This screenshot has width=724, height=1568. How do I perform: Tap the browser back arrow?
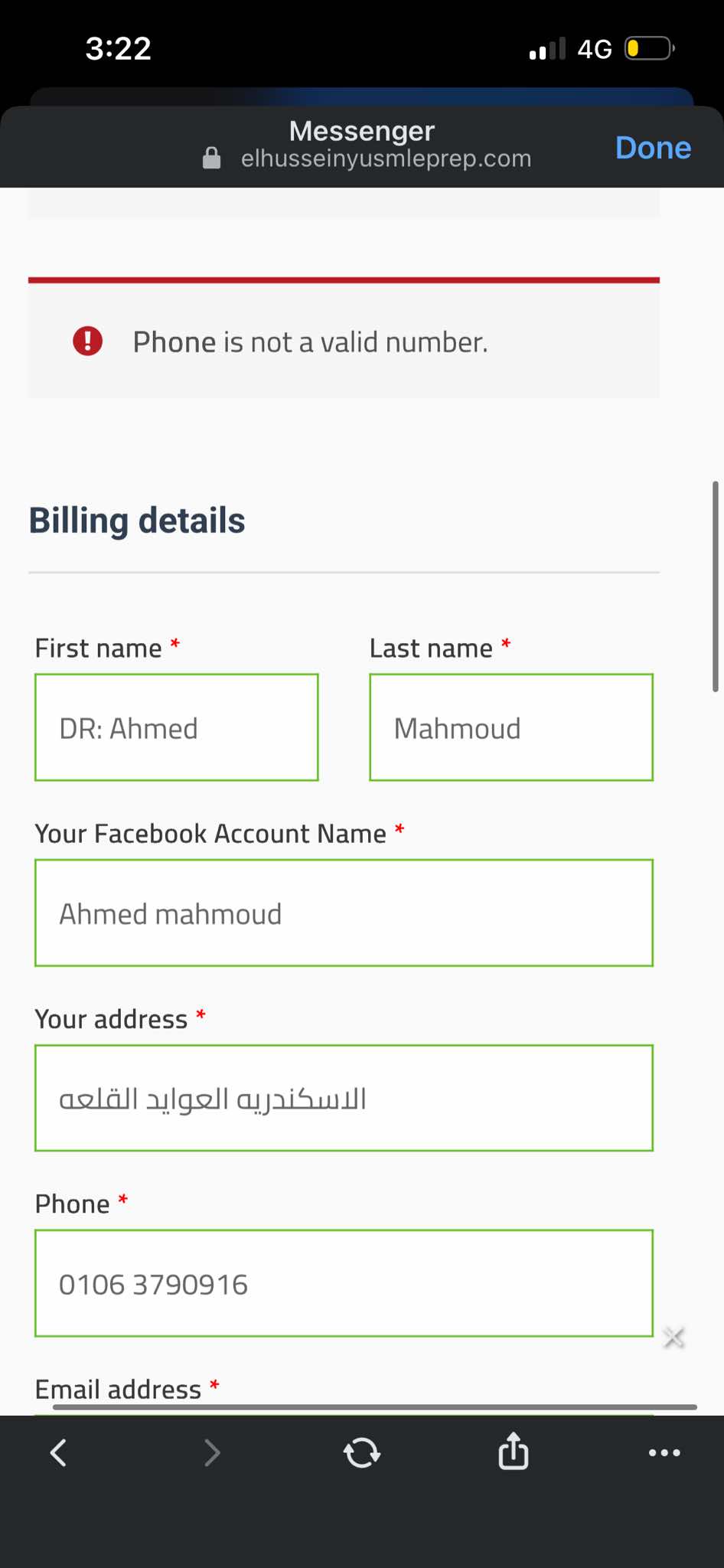point(58,1452)
